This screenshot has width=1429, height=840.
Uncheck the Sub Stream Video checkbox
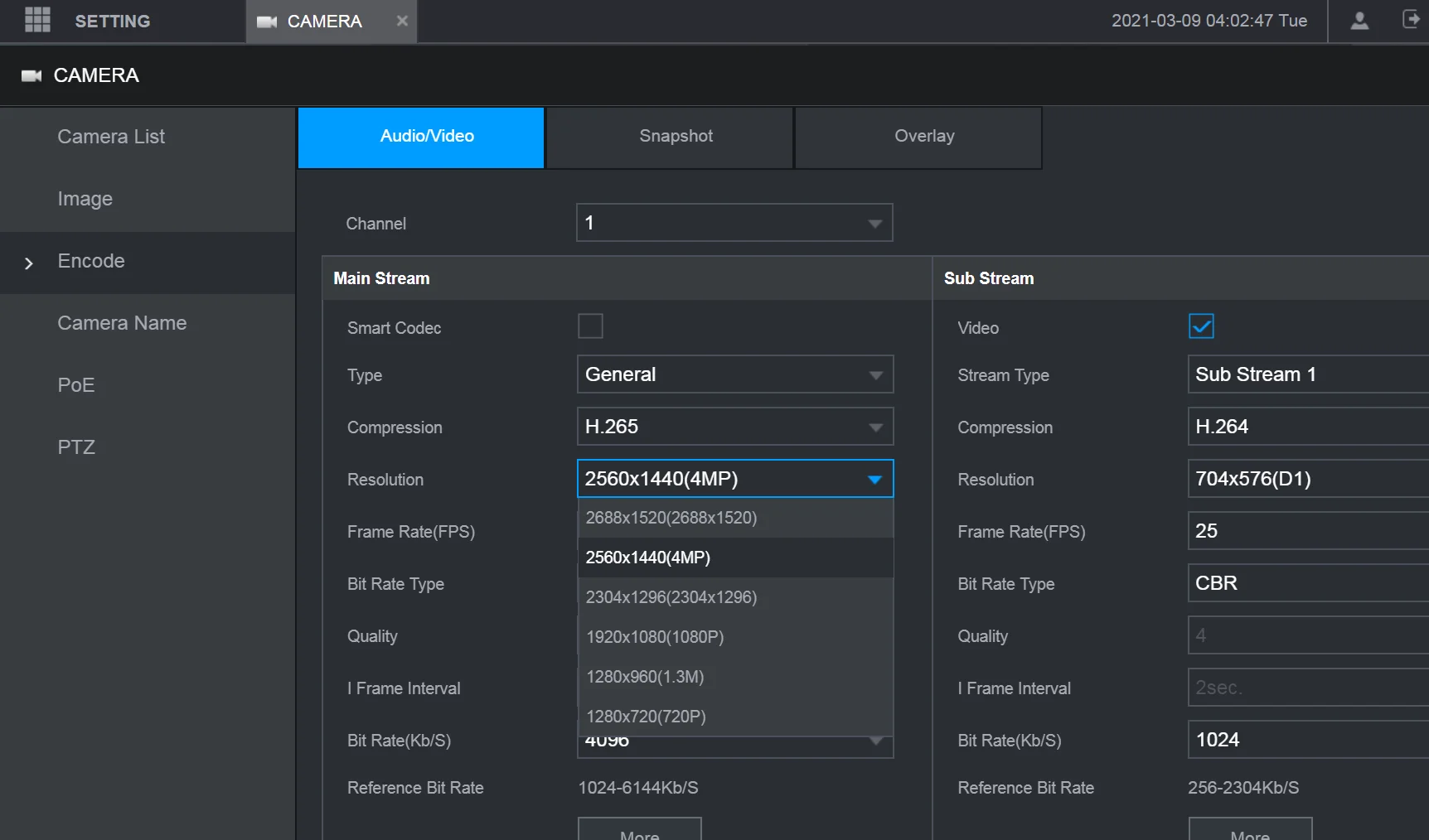pyautogui.click(x=1201, y=326)
